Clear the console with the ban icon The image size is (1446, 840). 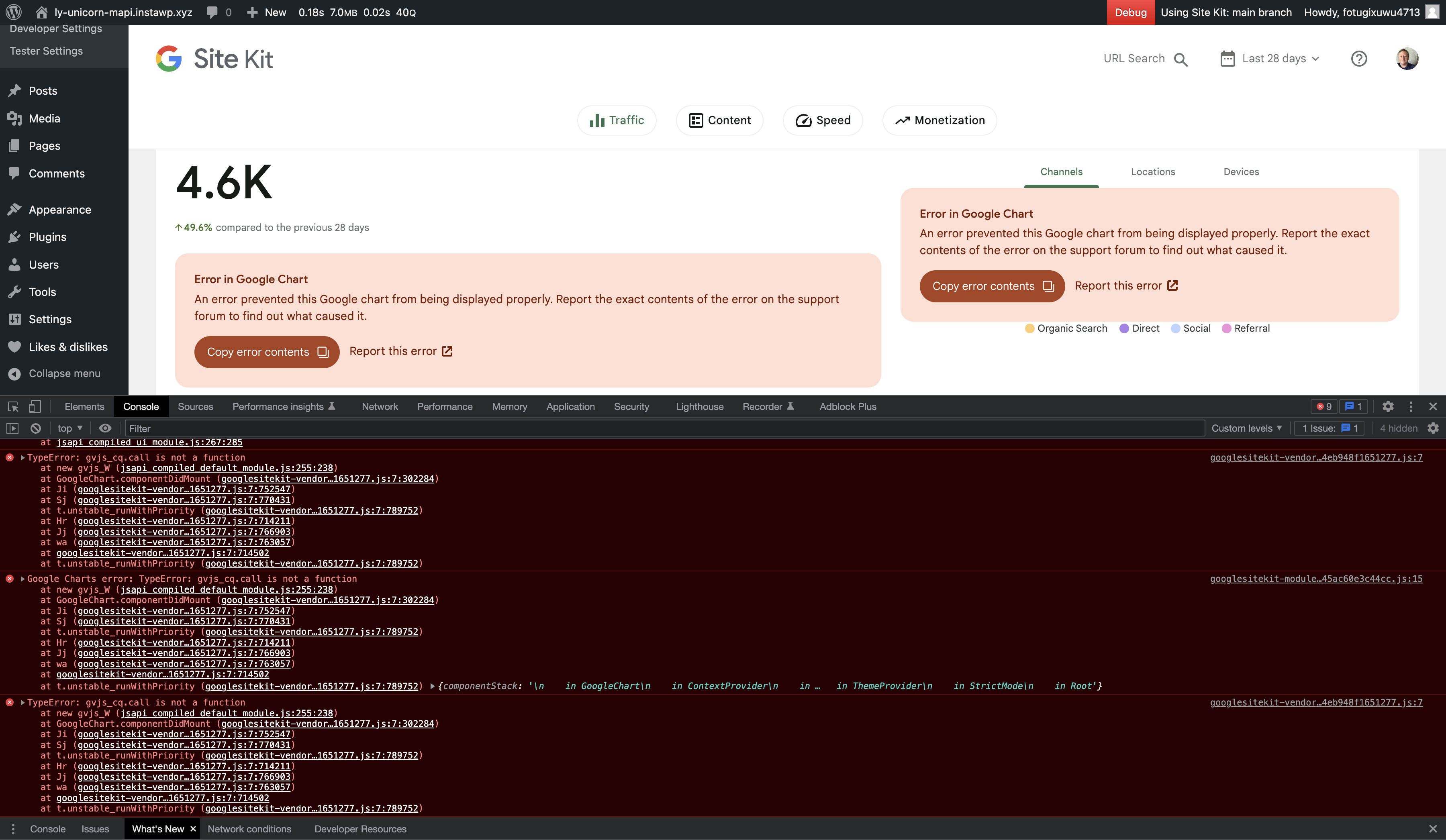point(36,428)
